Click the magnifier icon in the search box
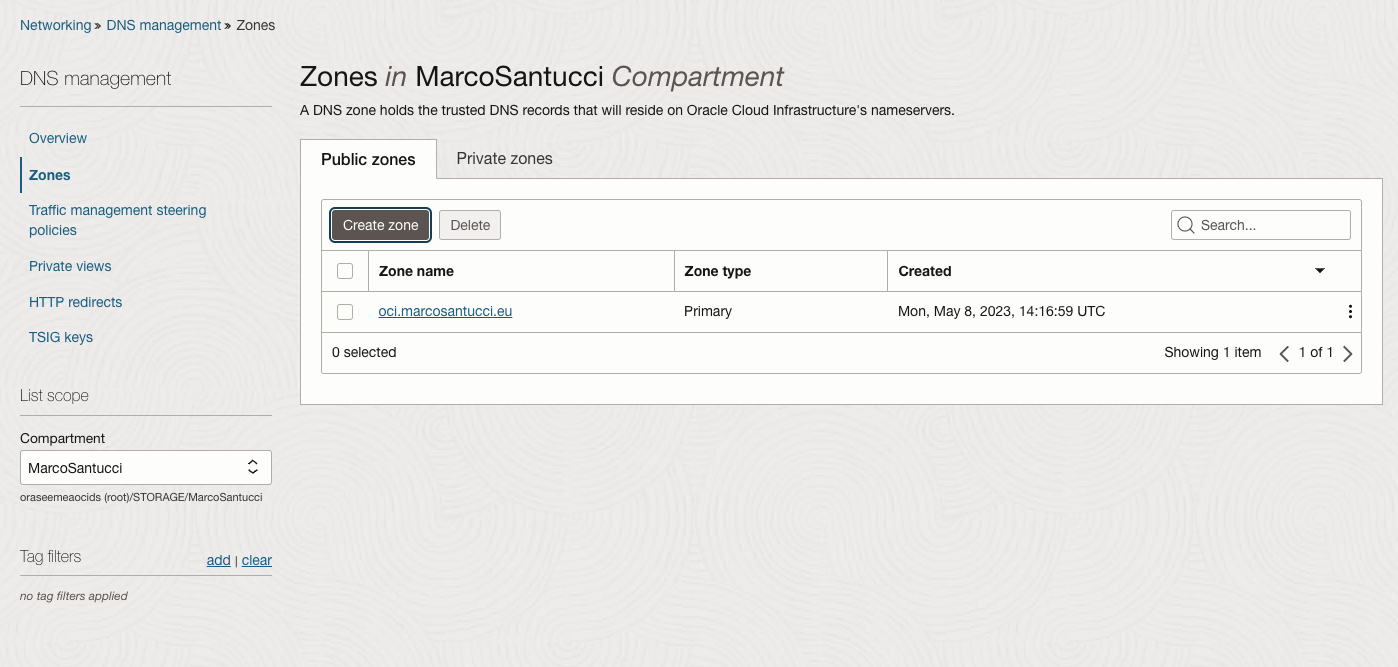1398x667 pixels. 1186,225
